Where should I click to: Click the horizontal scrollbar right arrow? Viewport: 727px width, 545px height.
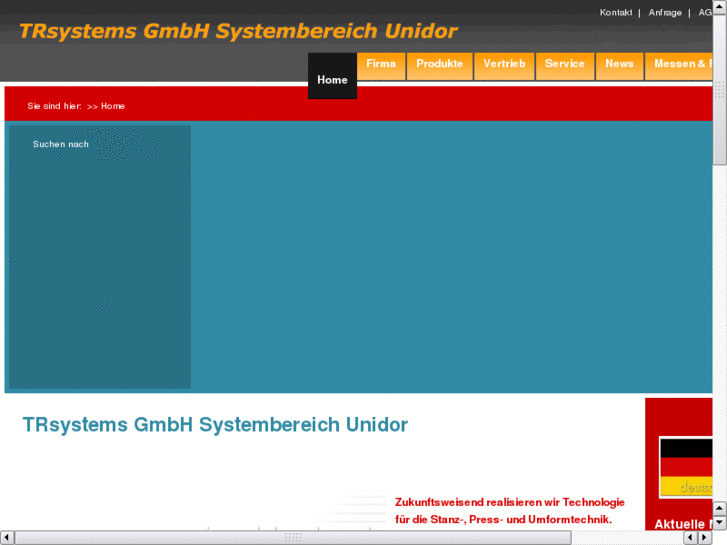[705, 538]
